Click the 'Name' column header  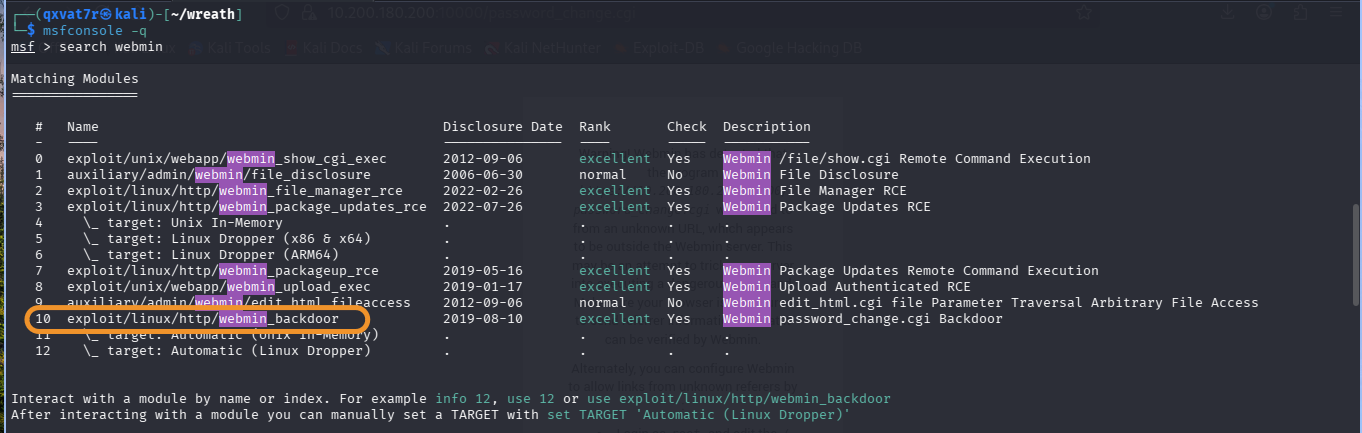click(83, 127)
